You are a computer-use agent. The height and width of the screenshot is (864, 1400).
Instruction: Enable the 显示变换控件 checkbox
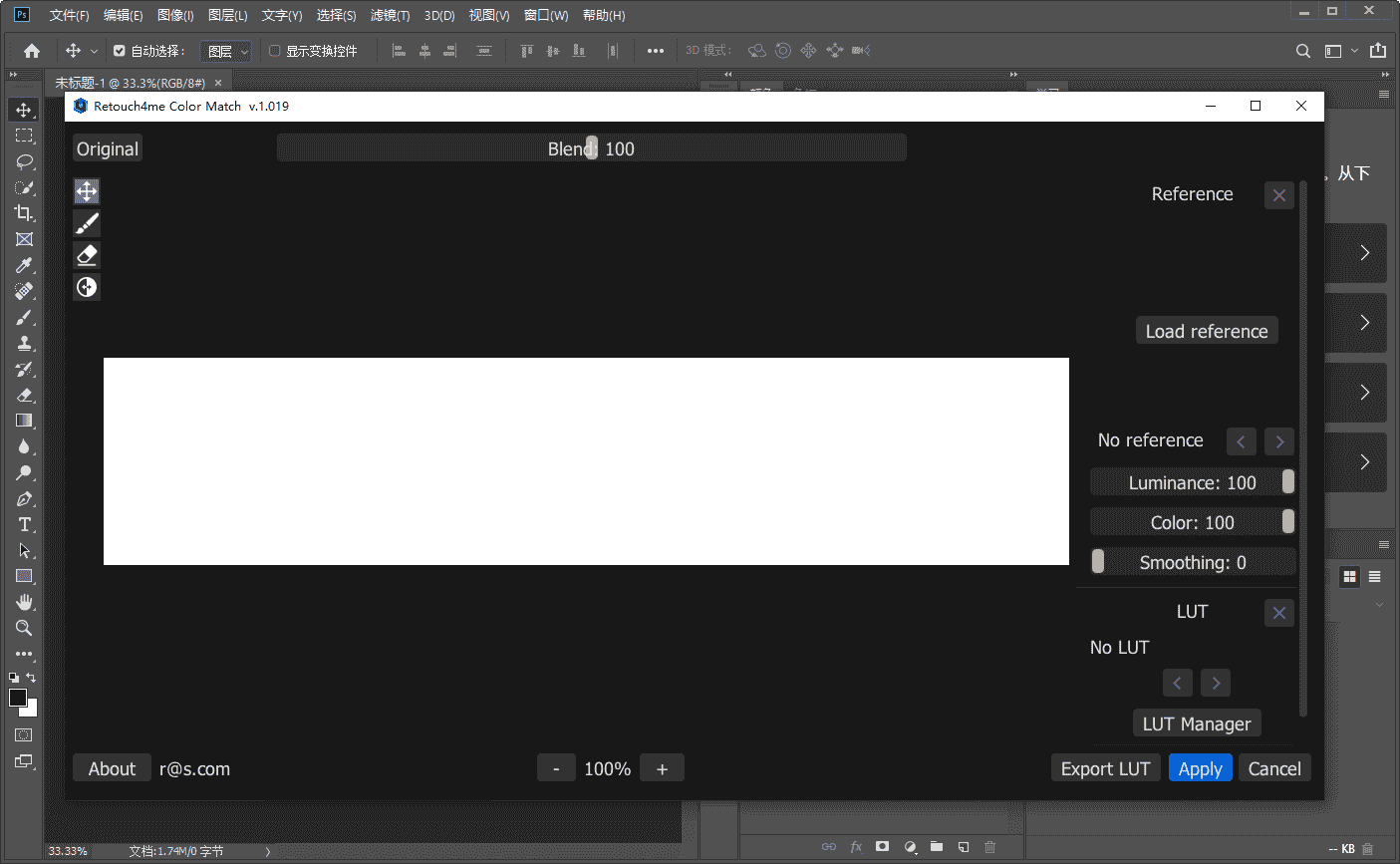[x=275, y=51]
